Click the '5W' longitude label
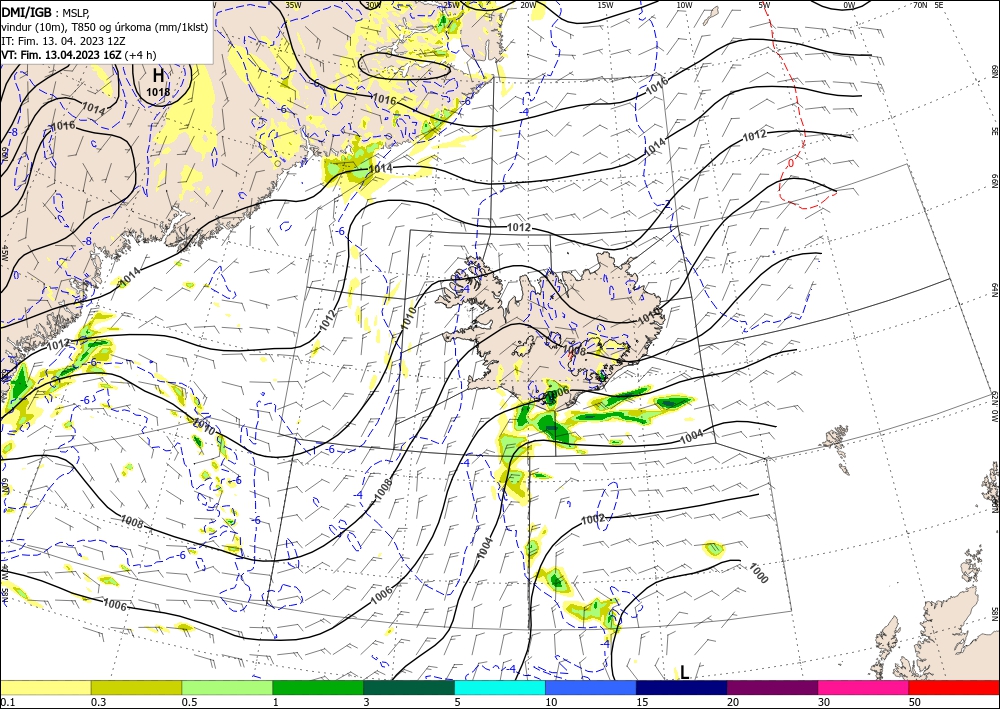Screen dimensions: 1000x709 pos(765,5)
